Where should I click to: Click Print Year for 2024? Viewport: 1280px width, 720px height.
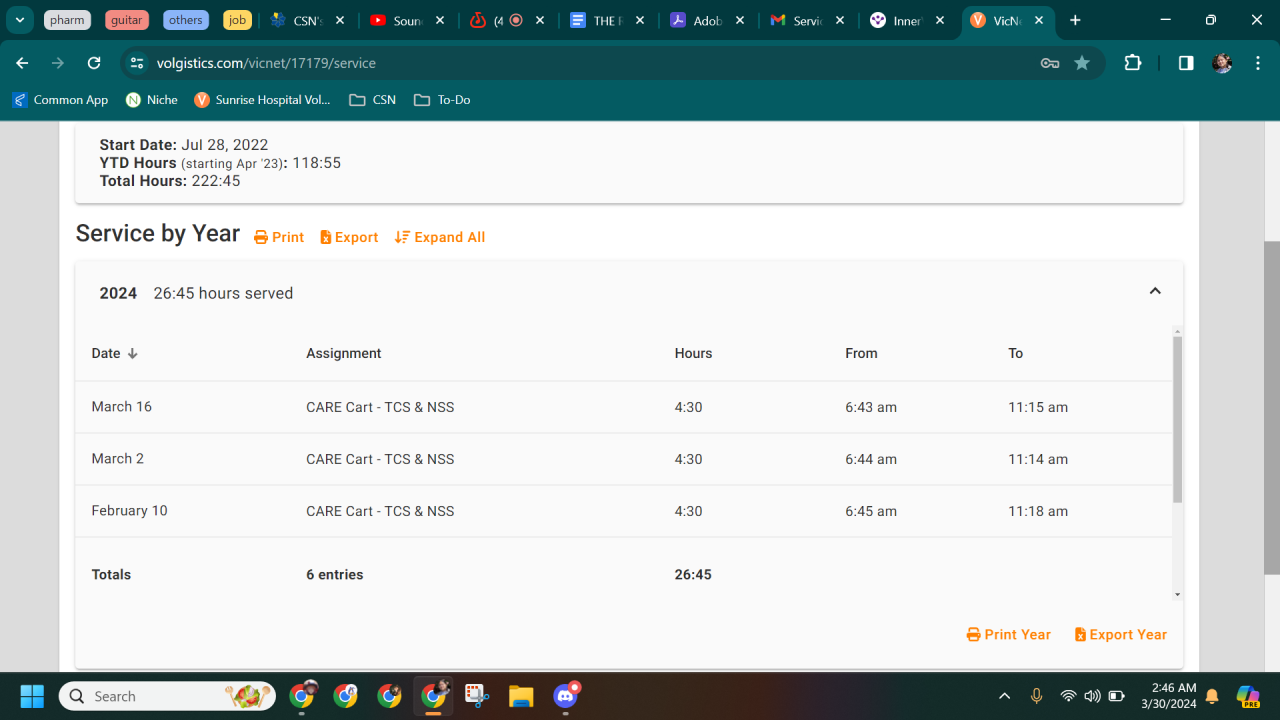pyautogui.click(x=1009, y=634)
